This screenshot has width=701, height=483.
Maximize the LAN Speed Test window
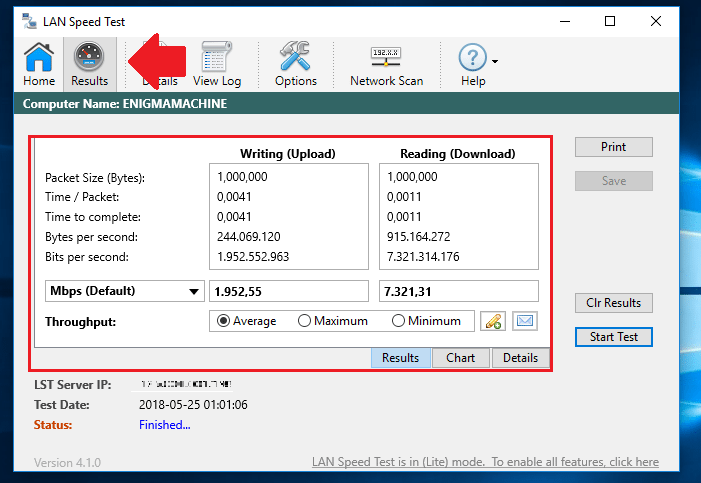pos(610,21)
